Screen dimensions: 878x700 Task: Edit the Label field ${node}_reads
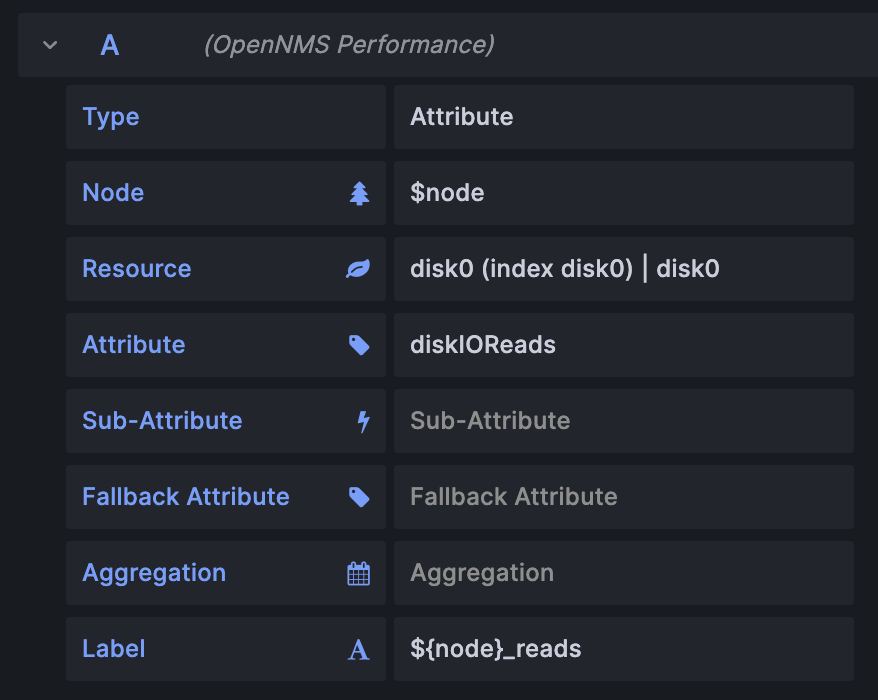coord(624,648)
